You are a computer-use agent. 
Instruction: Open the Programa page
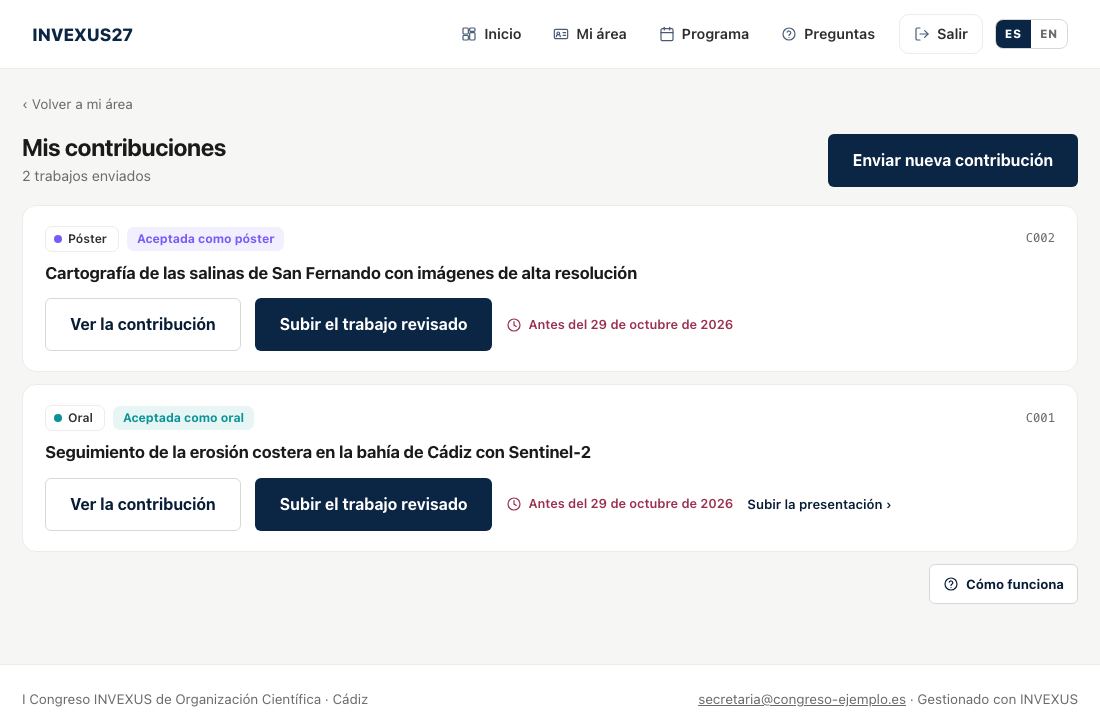704,34
